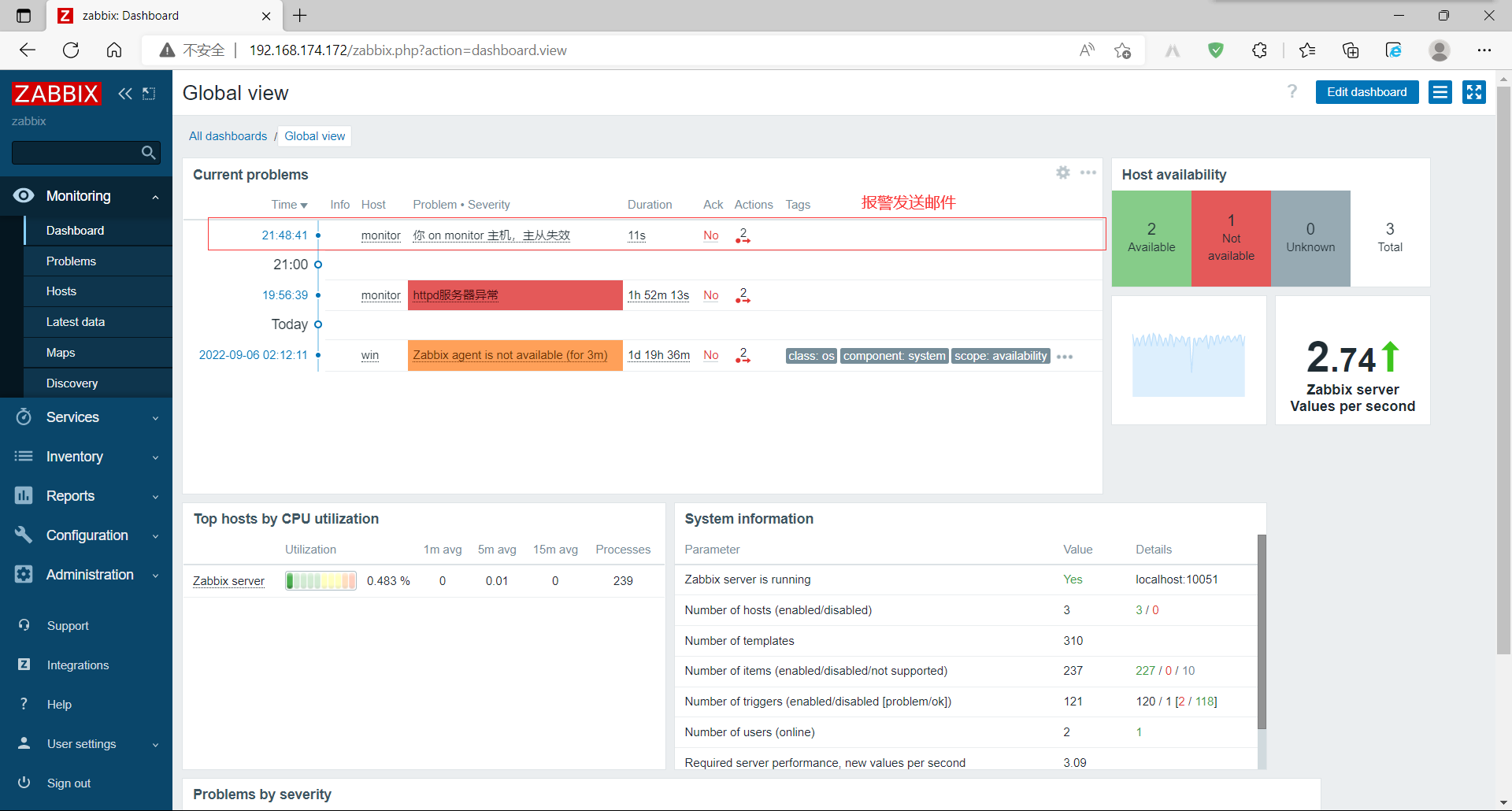Open browser home page icon
Viewport: 1512px width, 811px height.
click(114, 50)
